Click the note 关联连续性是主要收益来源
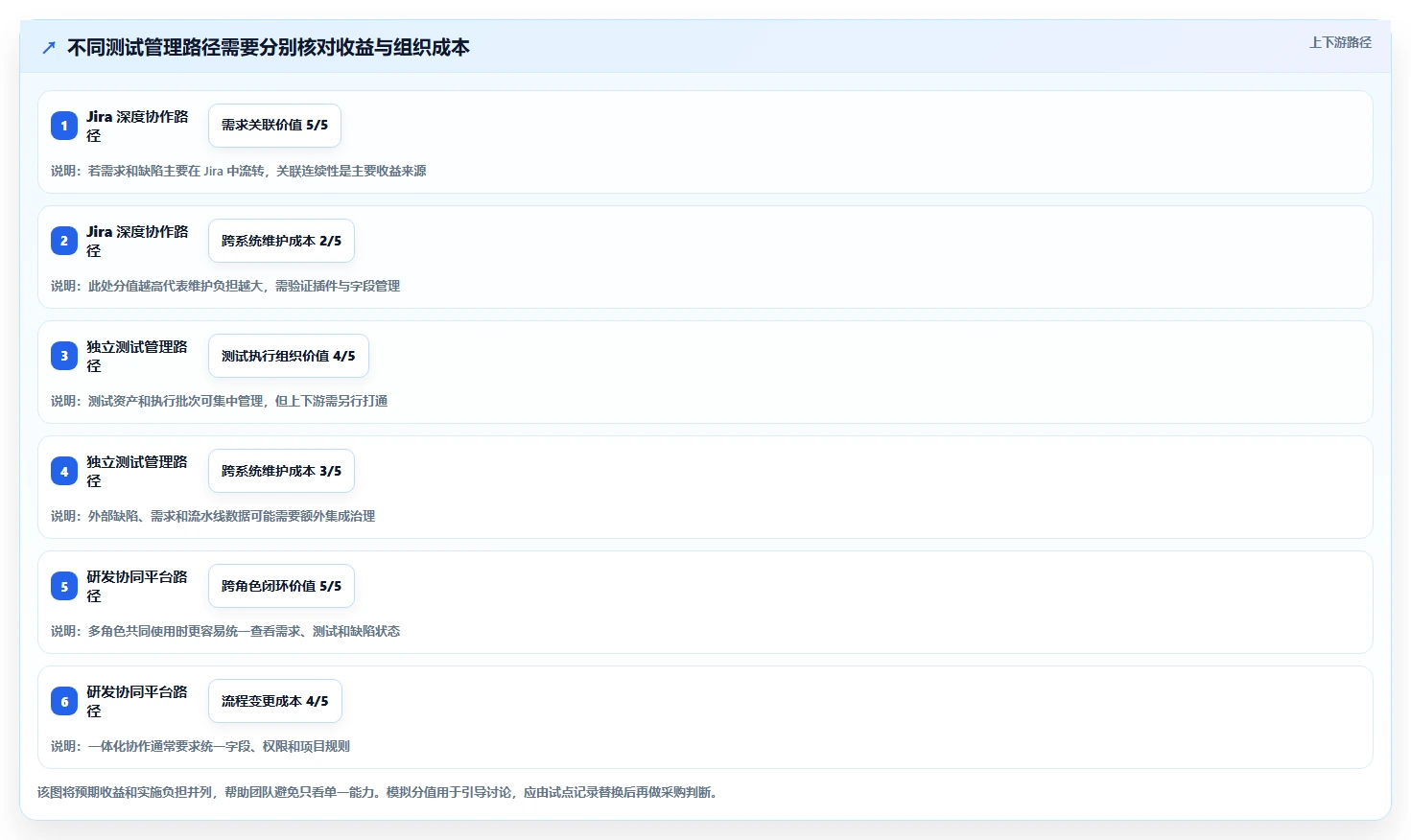This screenshot has width=1411, height=840. click(351, 171)
